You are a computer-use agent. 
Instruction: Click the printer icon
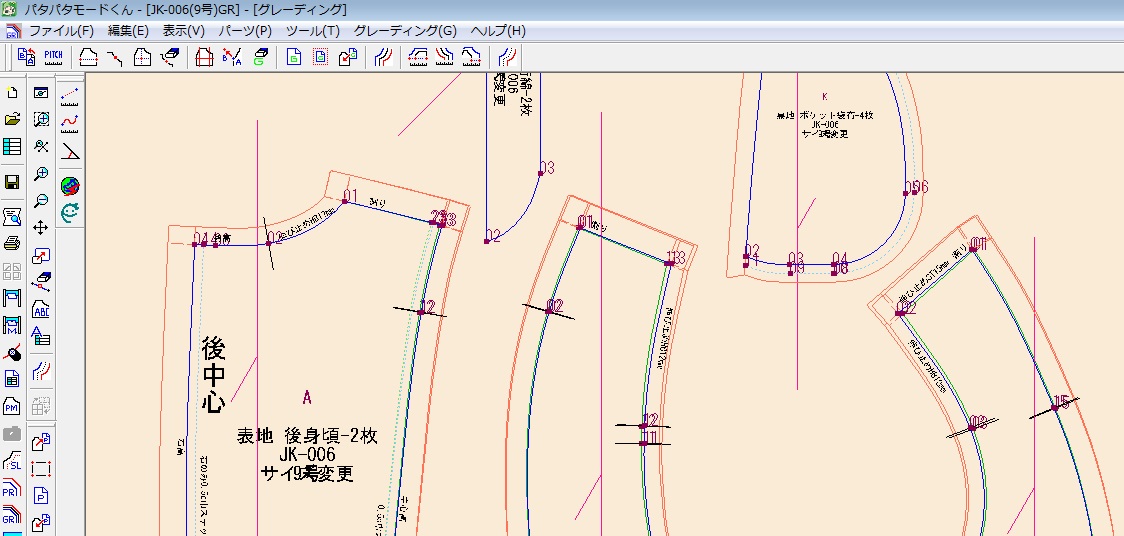click(x=13, y=243)
